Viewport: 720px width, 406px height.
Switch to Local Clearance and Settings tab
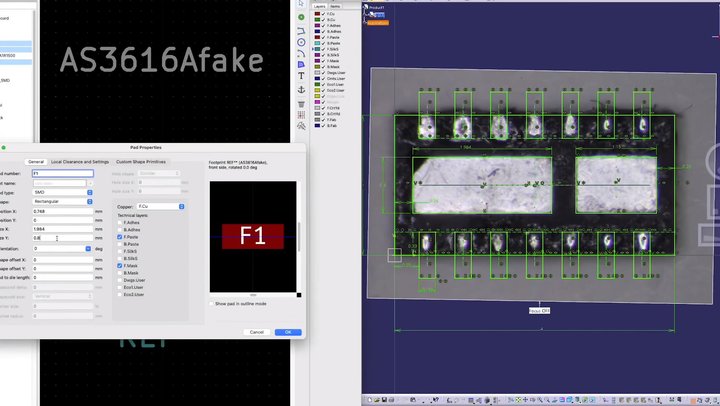pyautogui.click(x=80, y=161)
